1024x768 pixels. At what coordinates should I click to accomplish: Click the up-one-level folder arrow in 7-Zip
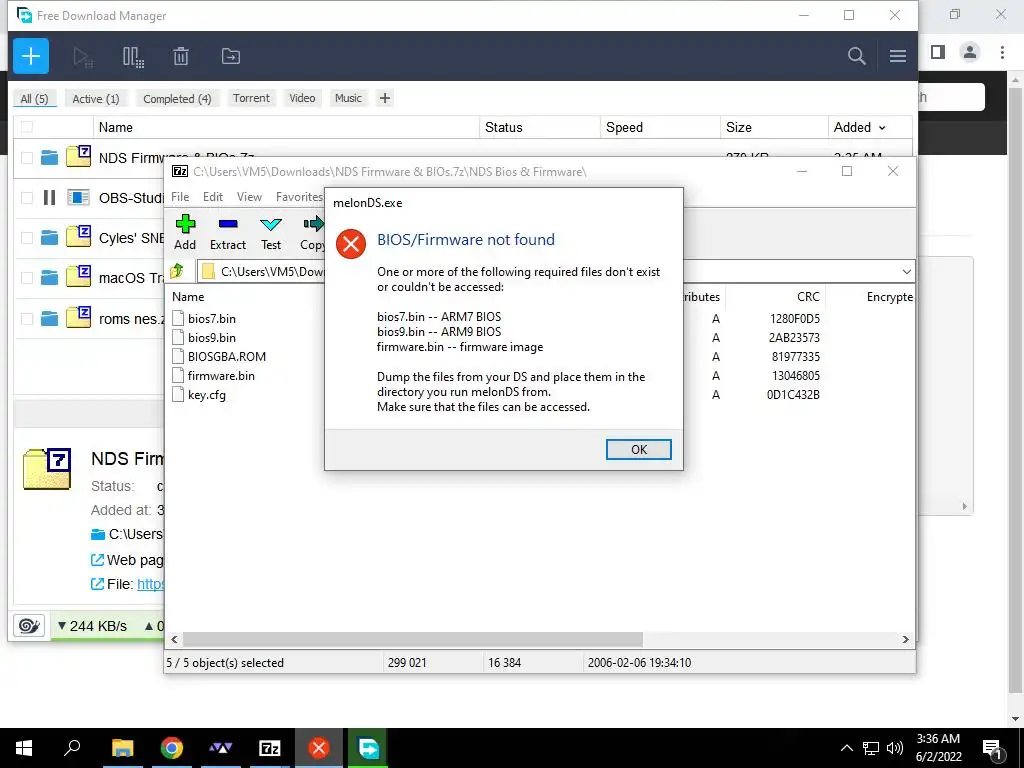(177, 271)
